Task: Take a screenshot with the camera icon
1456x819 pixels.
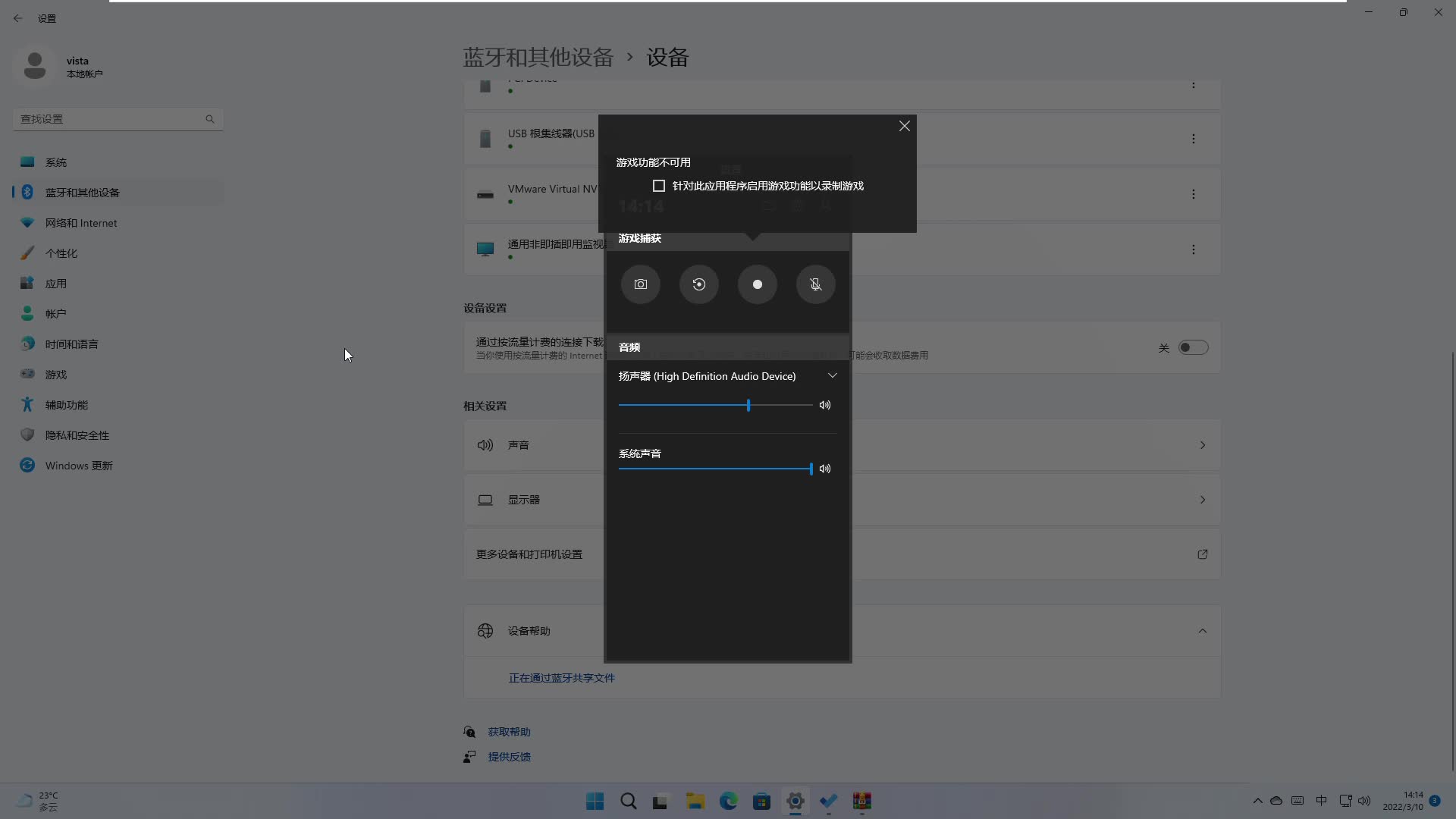Action: point(641,284)
